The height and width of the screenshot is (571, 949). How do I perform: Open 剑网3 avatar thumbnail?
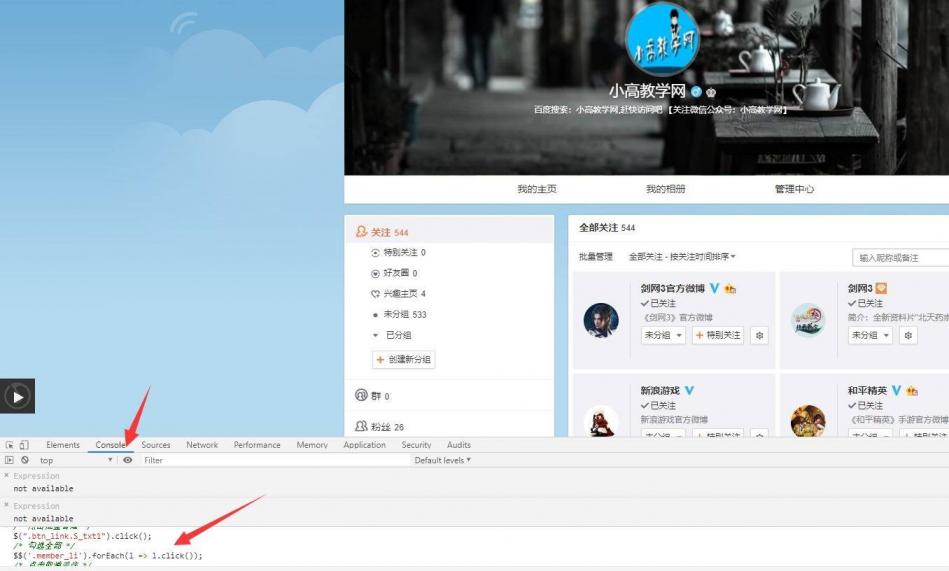(x=808, y=320)
